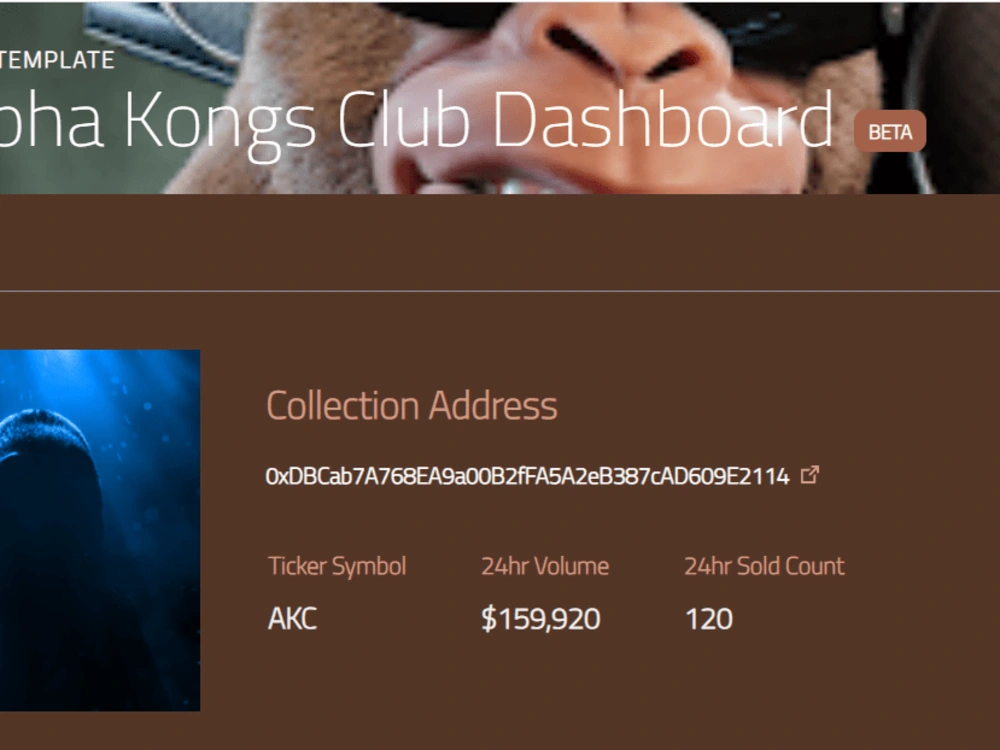
Task: Click the TEMPLATE label above title
Action: [57, 60]
